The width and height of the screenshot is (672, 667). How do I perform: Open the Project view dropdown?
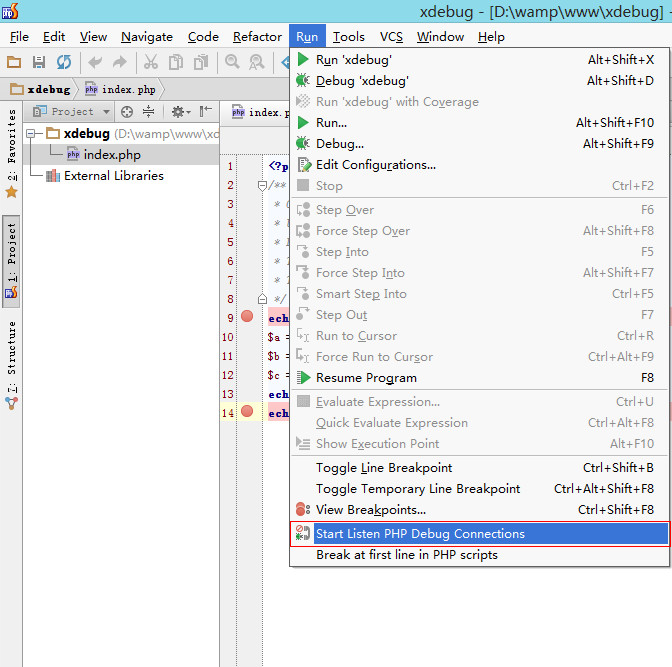pyautogui.click(x=72, y=112)
